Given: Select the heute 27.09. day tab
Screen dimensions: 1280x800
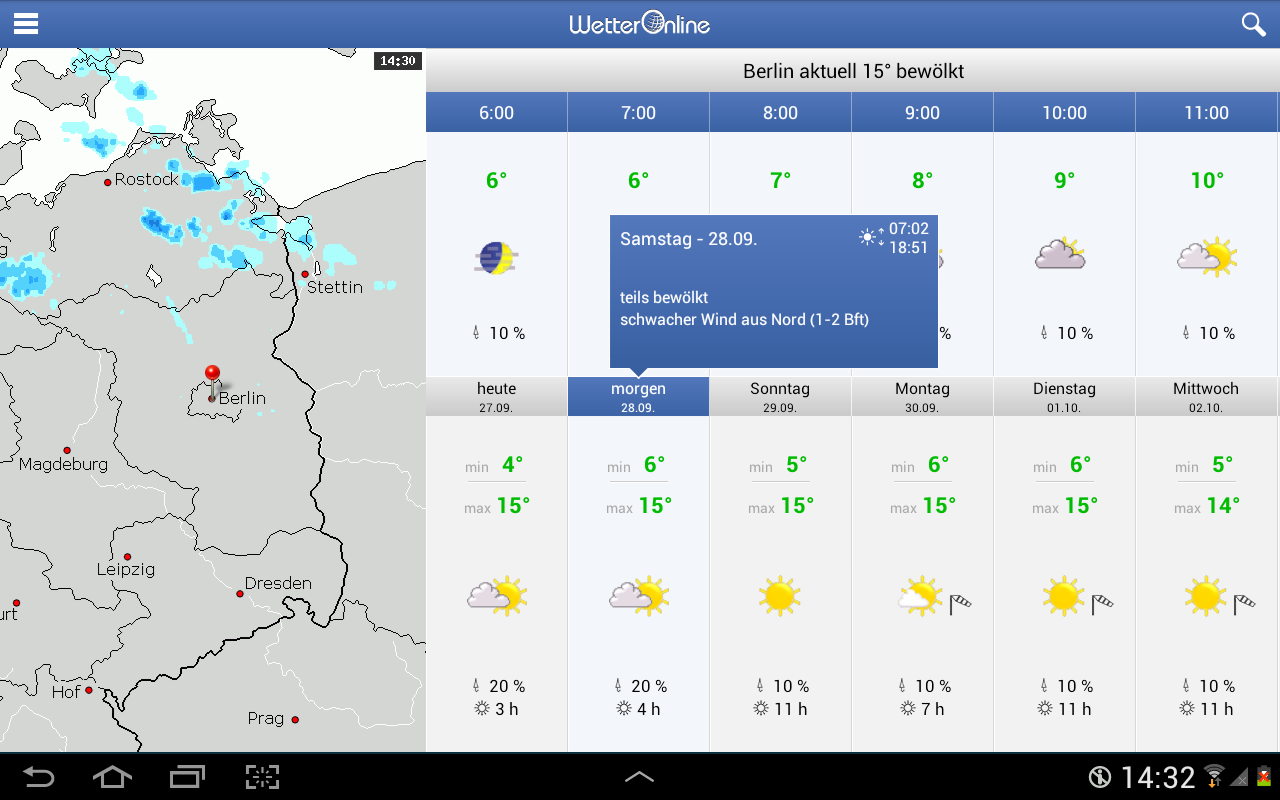Looking at the screenshot, I should [497, 397].
